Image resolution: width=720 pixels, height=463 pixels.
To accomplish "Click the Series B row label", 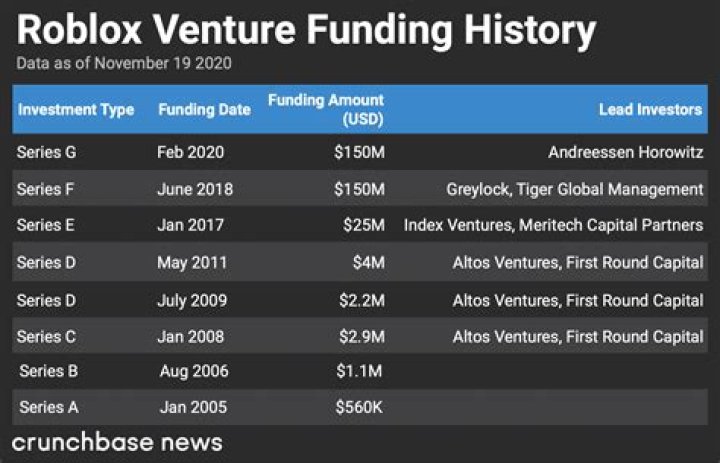I will [48, 371].
